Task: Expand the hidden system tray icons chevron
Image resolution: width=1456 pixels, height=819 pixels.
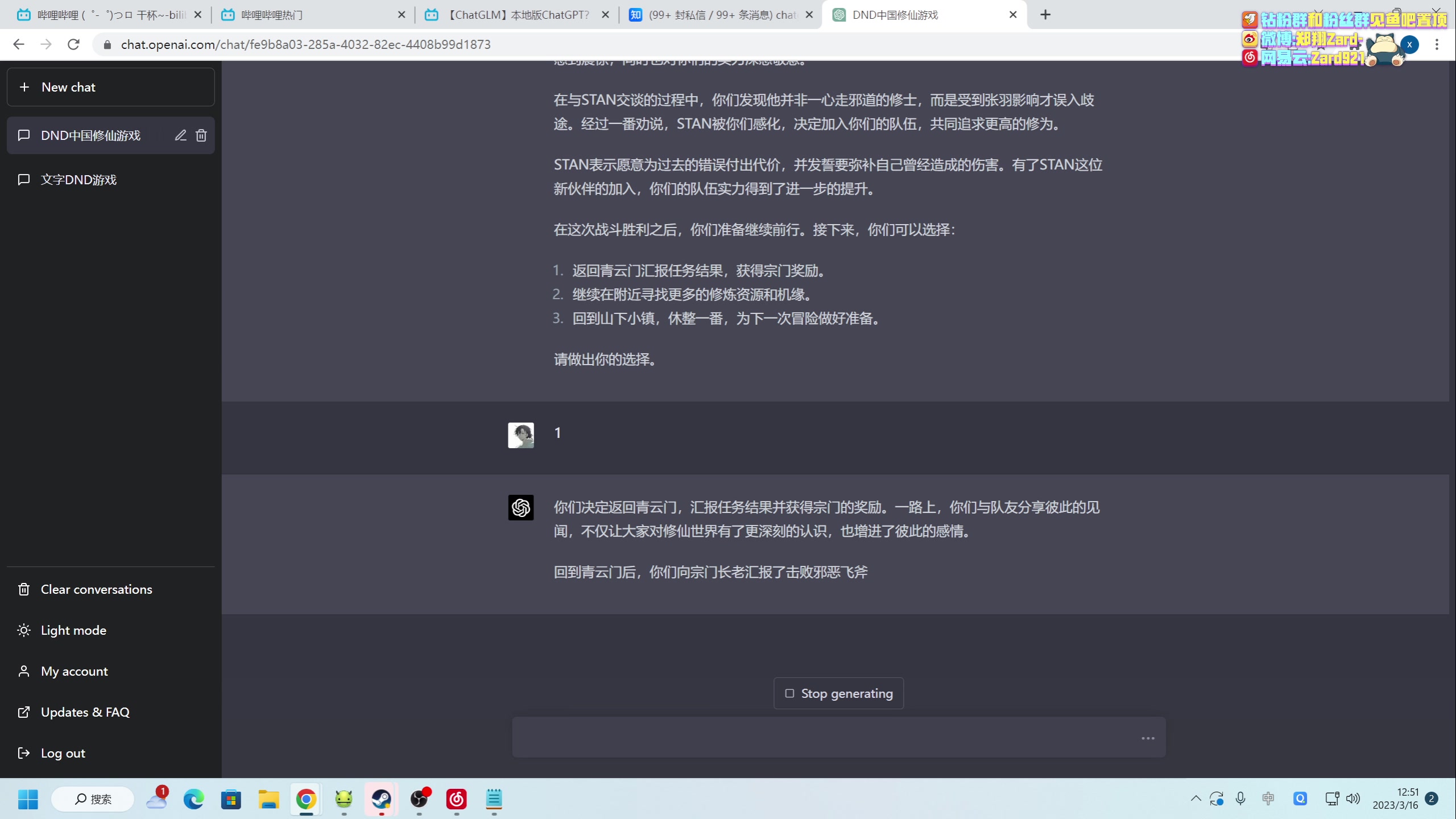Action: (1196, 799)
